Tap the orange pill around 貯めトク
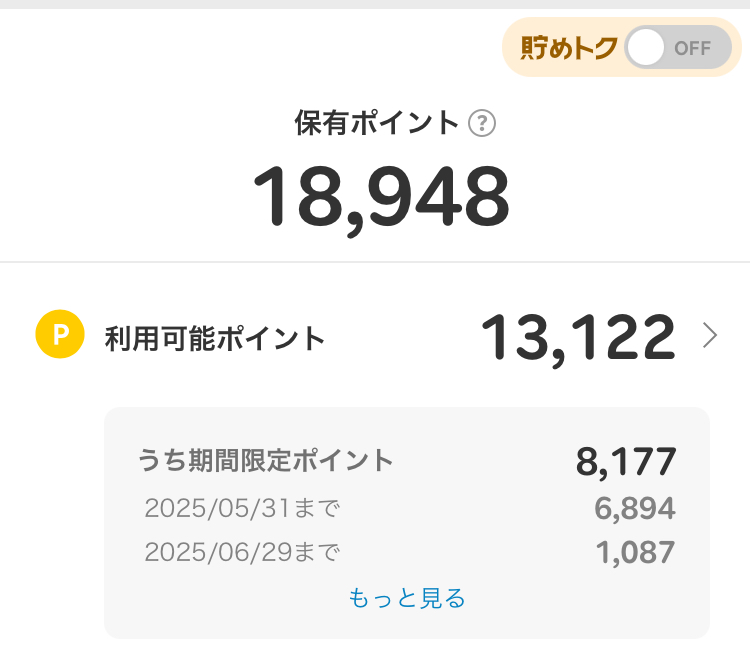The width and height of the screenshot is (750, 672). point(622,47)
